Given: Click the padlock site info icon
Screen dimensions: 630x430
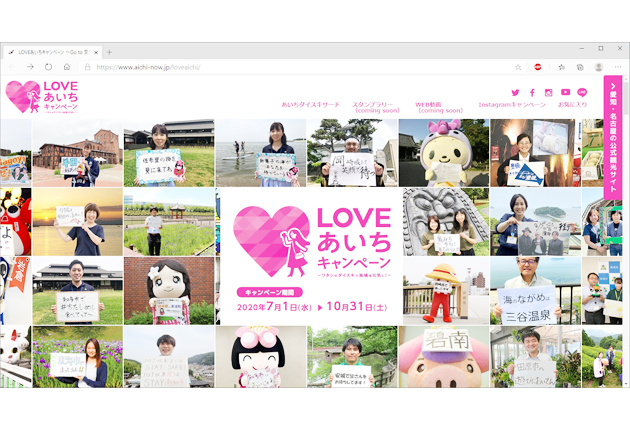Looking at the screenshot, I should [x=87, y=67].
